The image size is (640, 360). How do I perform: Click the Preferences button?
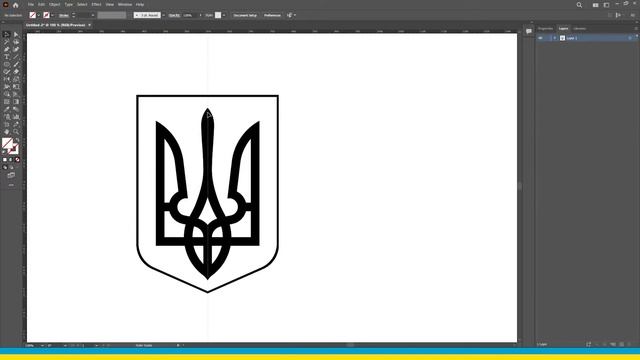tap(272, 15)
